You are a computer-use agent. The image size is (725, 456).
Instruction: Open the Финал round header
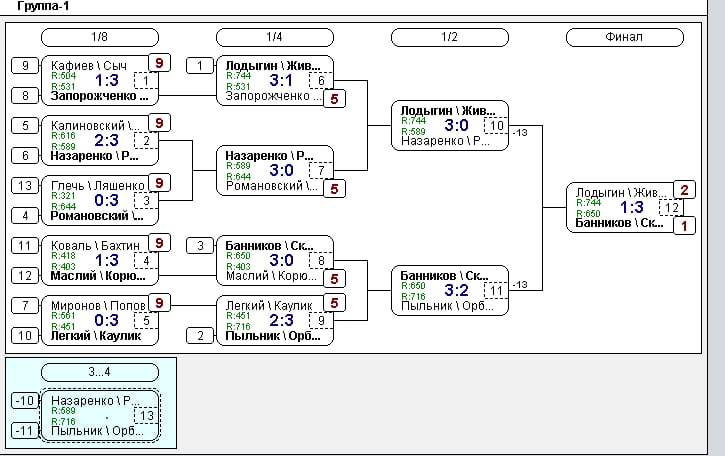[x=624, y=37]
